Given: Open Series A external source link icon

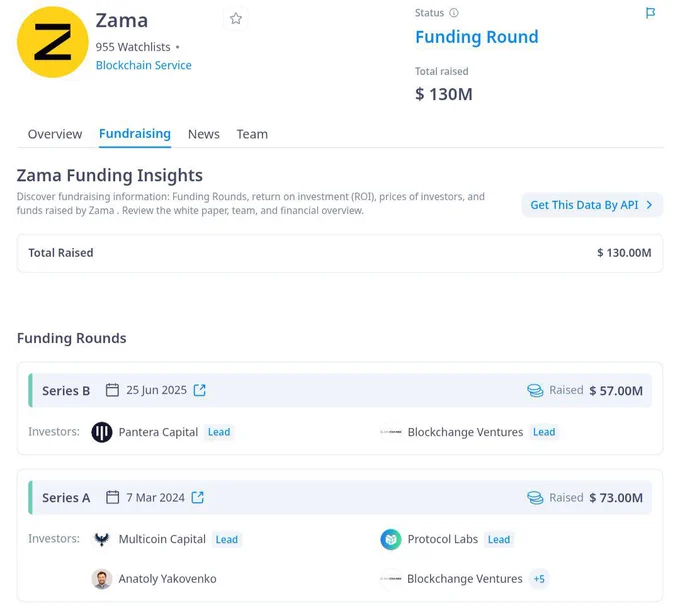Looking at the screenshot, I should (198, 497).
